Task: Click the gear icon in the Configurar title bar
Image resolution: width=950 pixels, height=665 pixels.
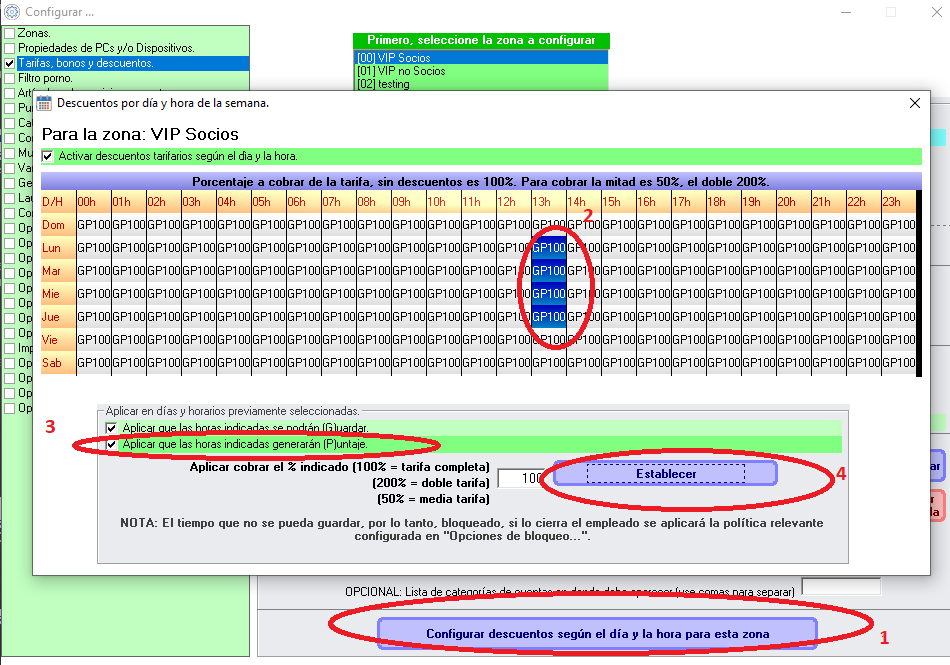Action: pyautogui.click(x=12, y=12)
